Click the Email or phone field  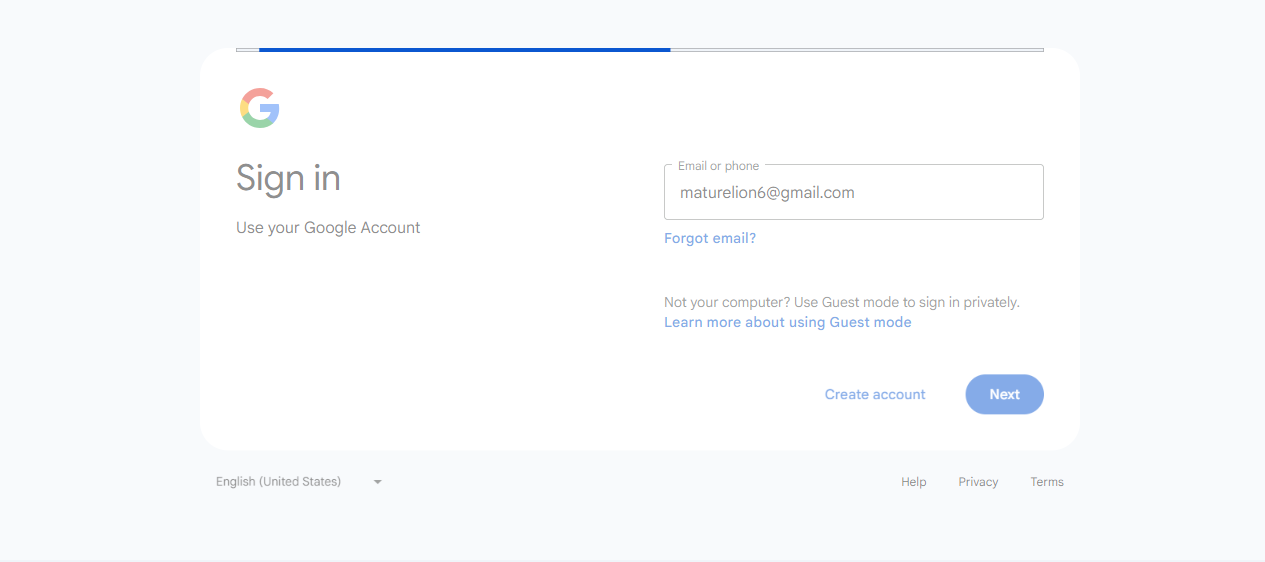click(x=854, y=192)
